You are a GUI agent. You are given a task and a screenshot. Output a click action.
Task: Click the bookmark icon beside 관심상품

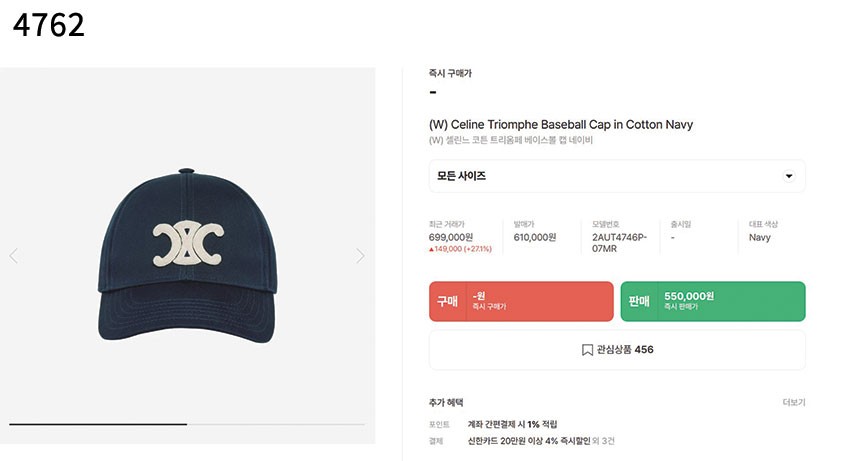587,350
